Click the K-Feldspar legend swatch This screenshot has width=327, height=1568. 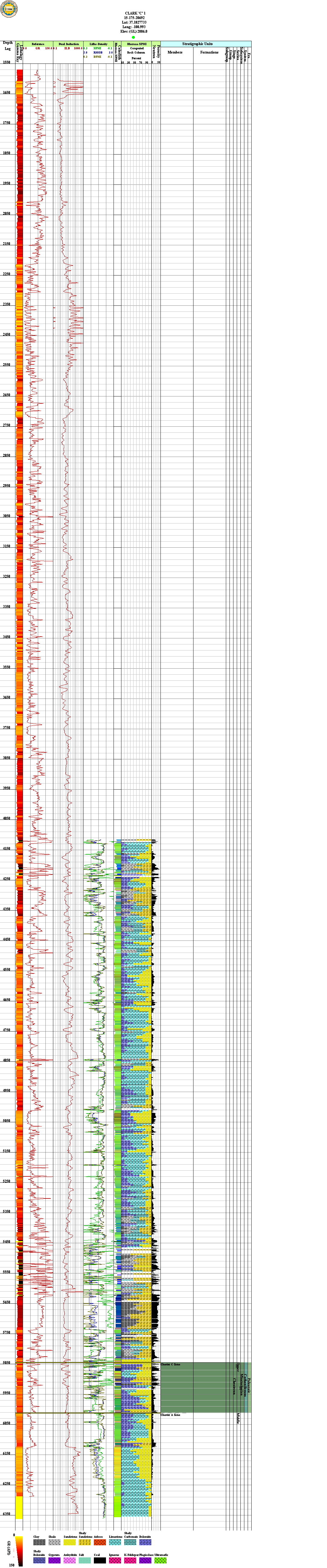click(131, 1560)
